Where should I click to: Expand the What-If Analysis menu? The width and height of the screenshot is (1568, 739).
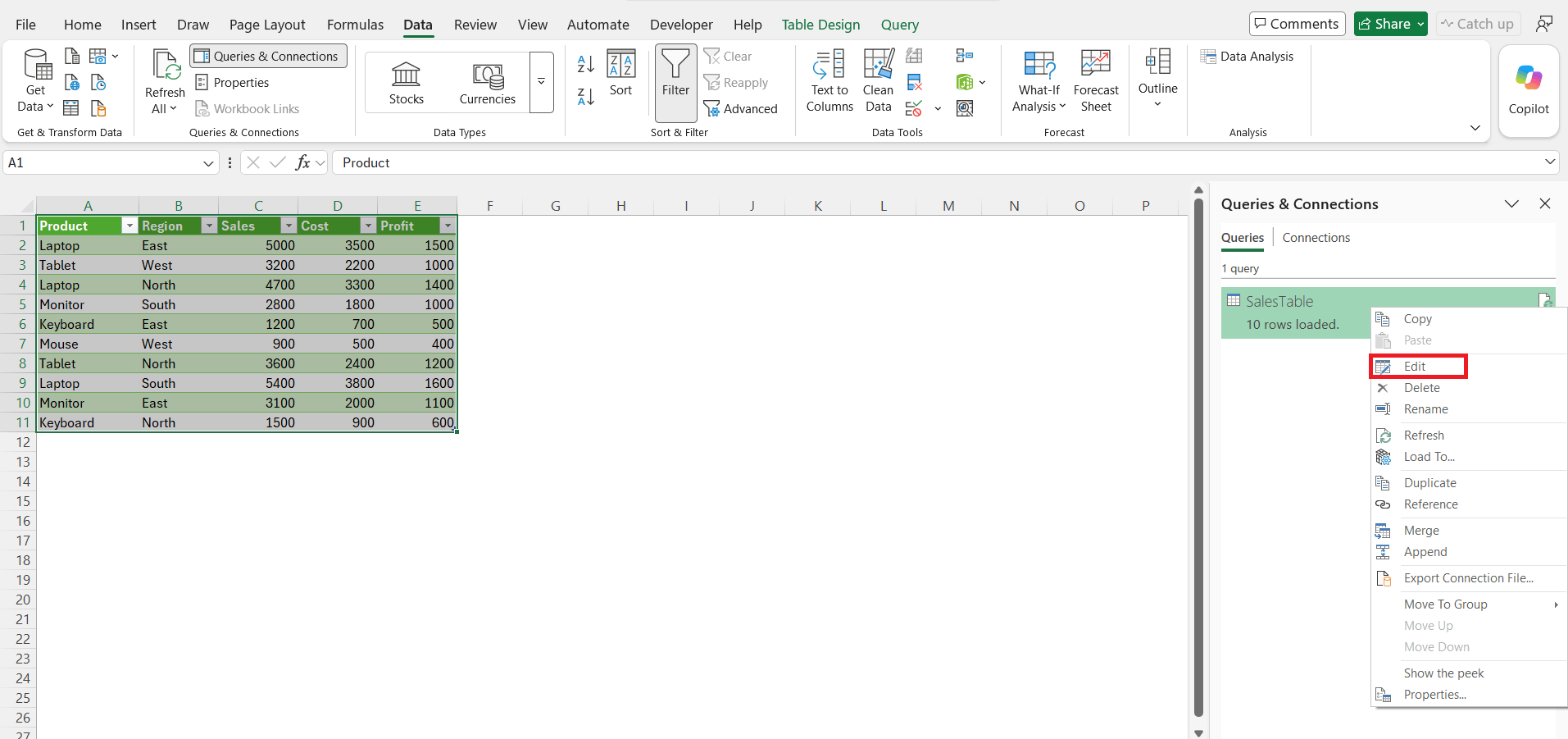click(1039, 80)
